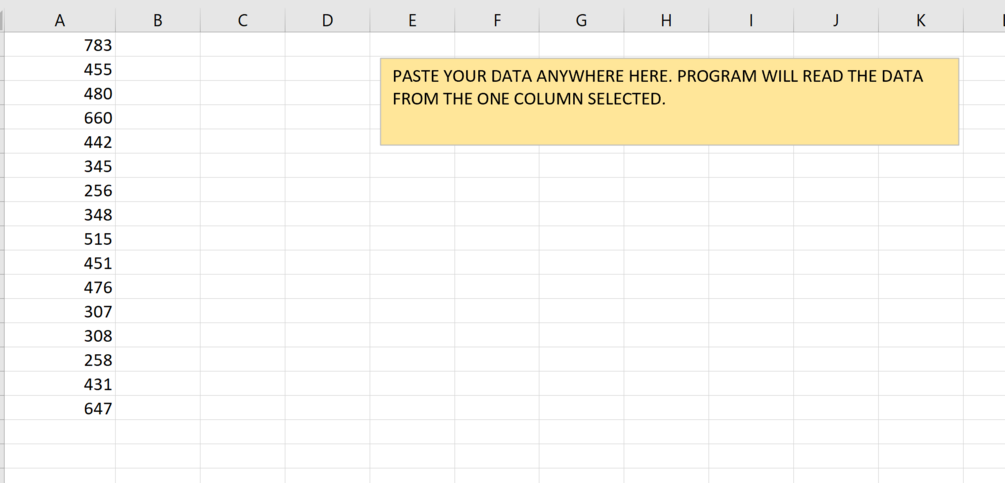The width and height of the screenshot is (1005, 483).
Task: Select the cell with value 476
Action: click(60, 287)
